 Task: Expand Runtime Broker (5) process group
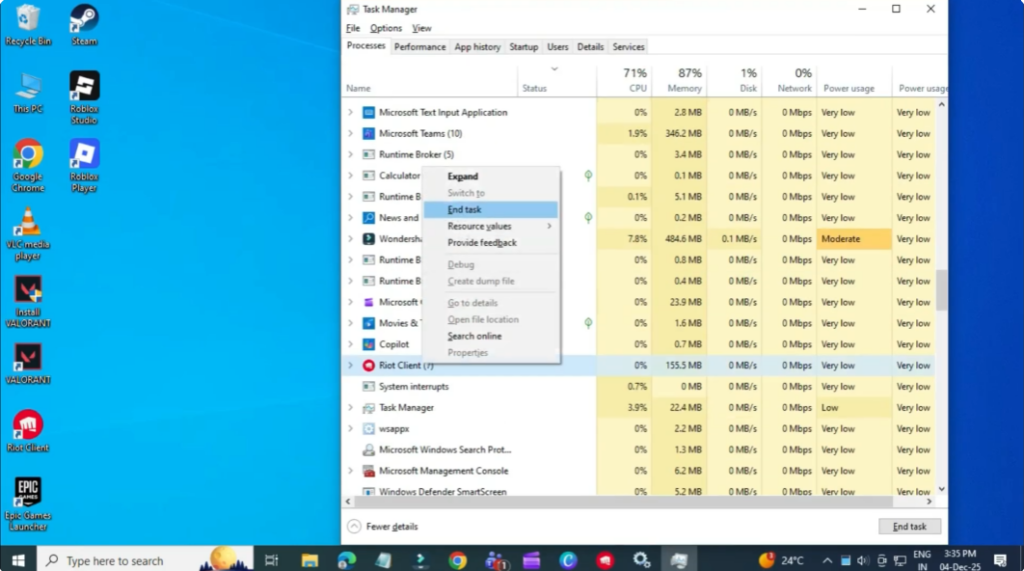coord(350,155)
